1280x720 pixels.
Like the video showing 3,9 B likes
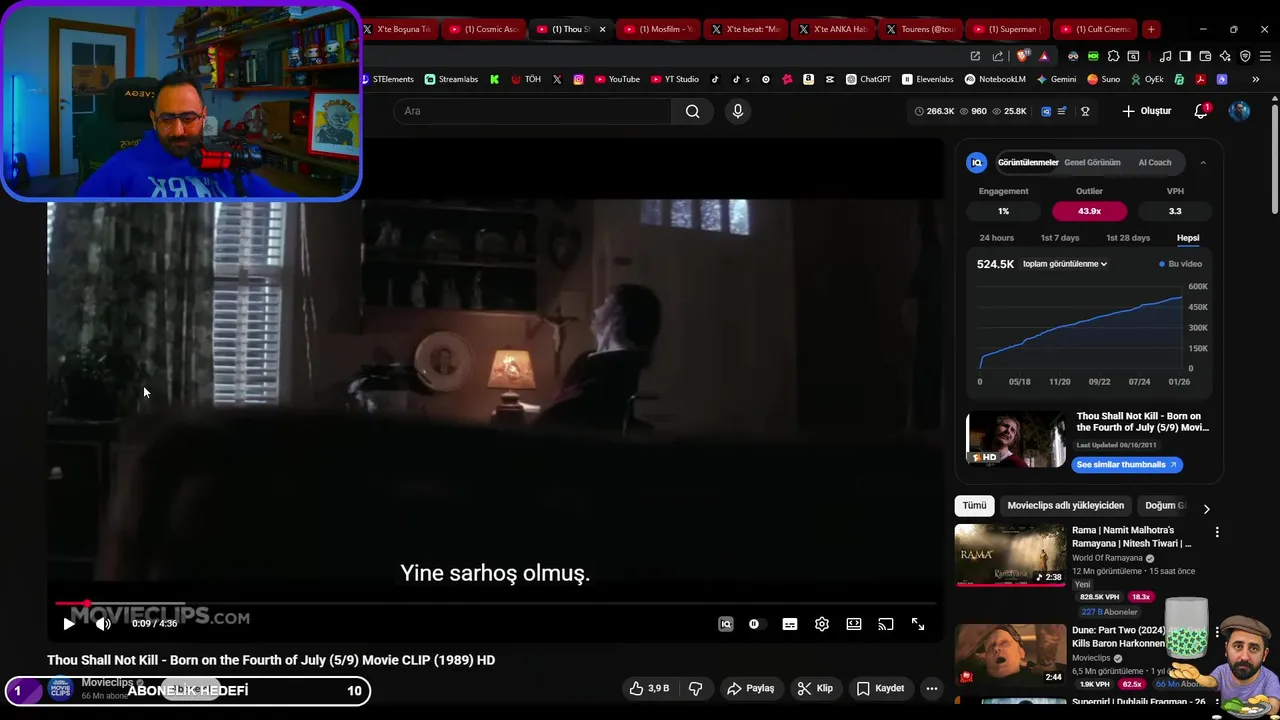(x=649, y=688)
